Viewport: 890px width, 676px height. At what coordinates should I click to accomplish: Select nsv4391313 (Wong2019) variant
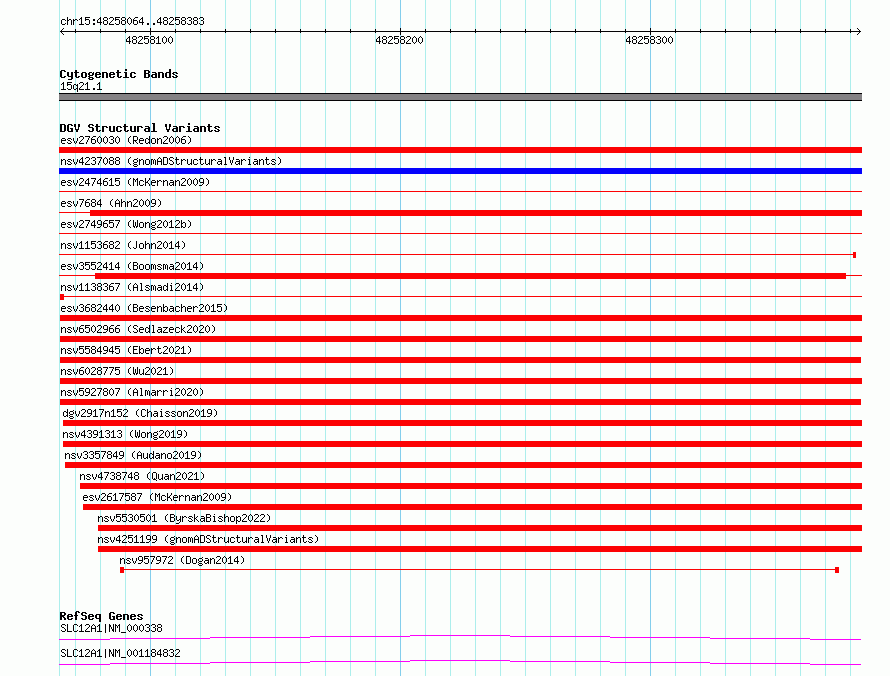click(x=125, y=434)
